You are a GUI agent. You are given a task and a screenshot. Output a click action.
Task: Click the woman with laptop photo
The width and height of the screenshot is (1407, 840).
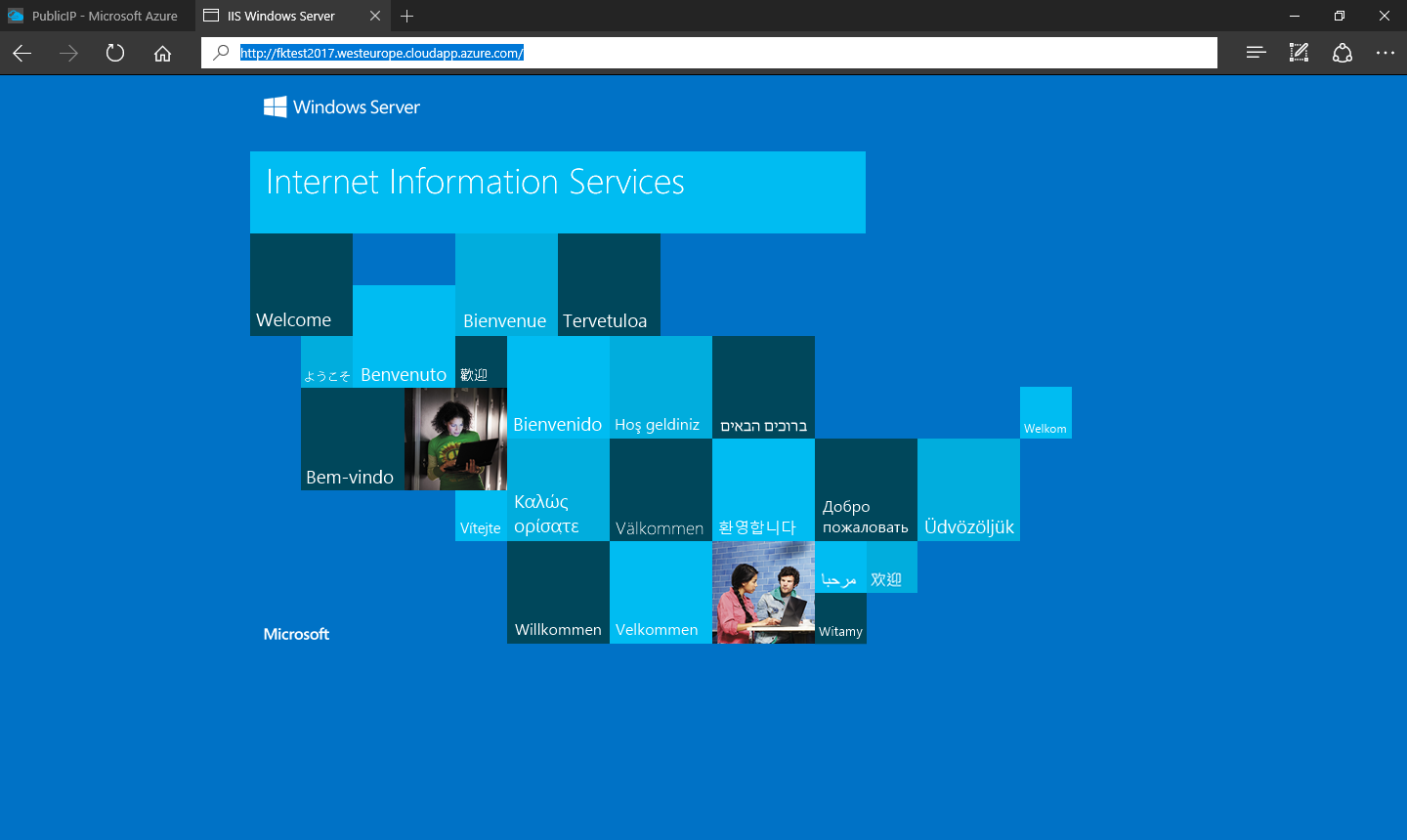pos(455,439)
